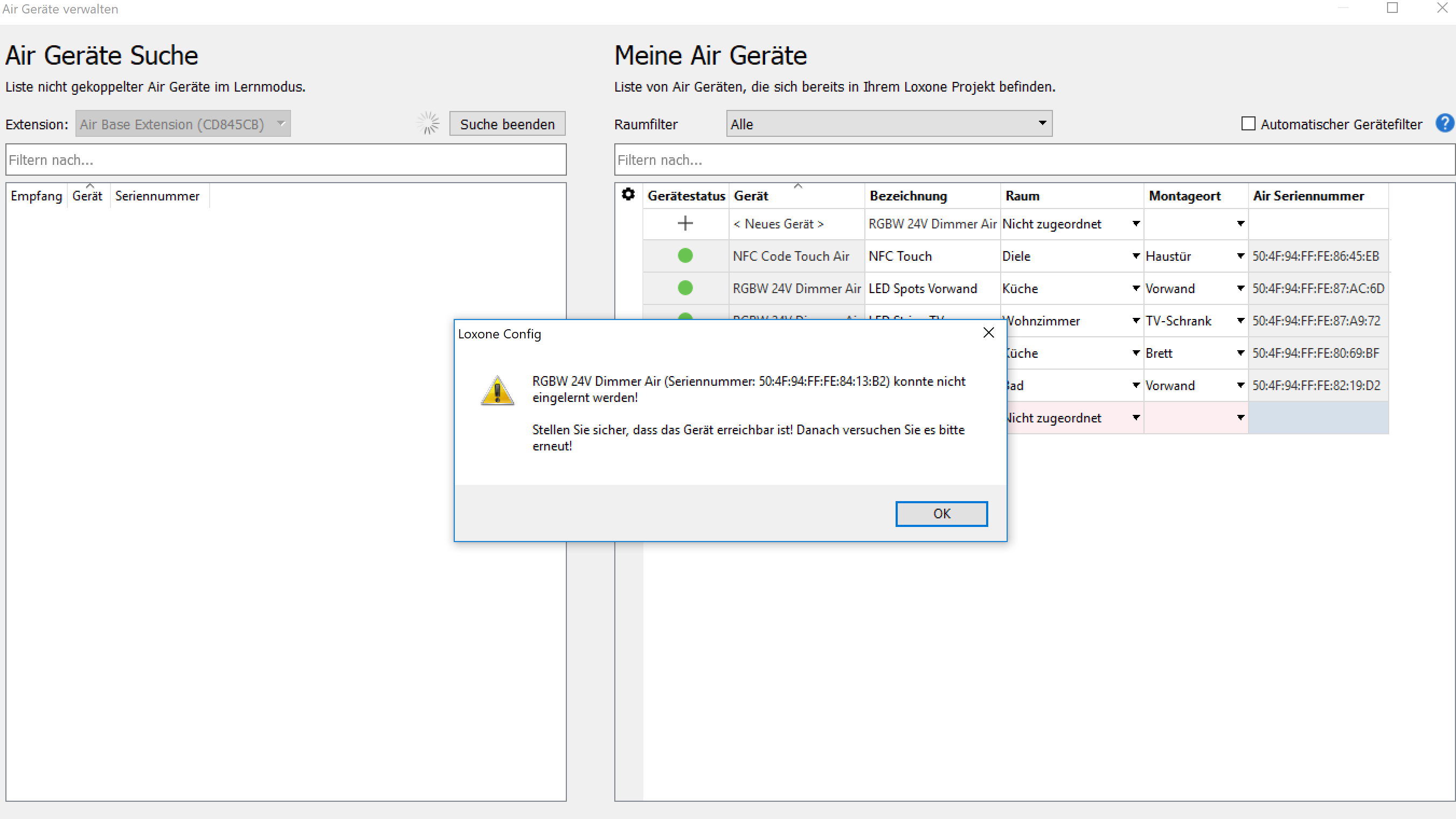Open Montageort dropdown in the 50:4F:94:FF:FE:82:19:D2 row
This screenshot has width=1456, height=819.
[x=1240, y=385]
